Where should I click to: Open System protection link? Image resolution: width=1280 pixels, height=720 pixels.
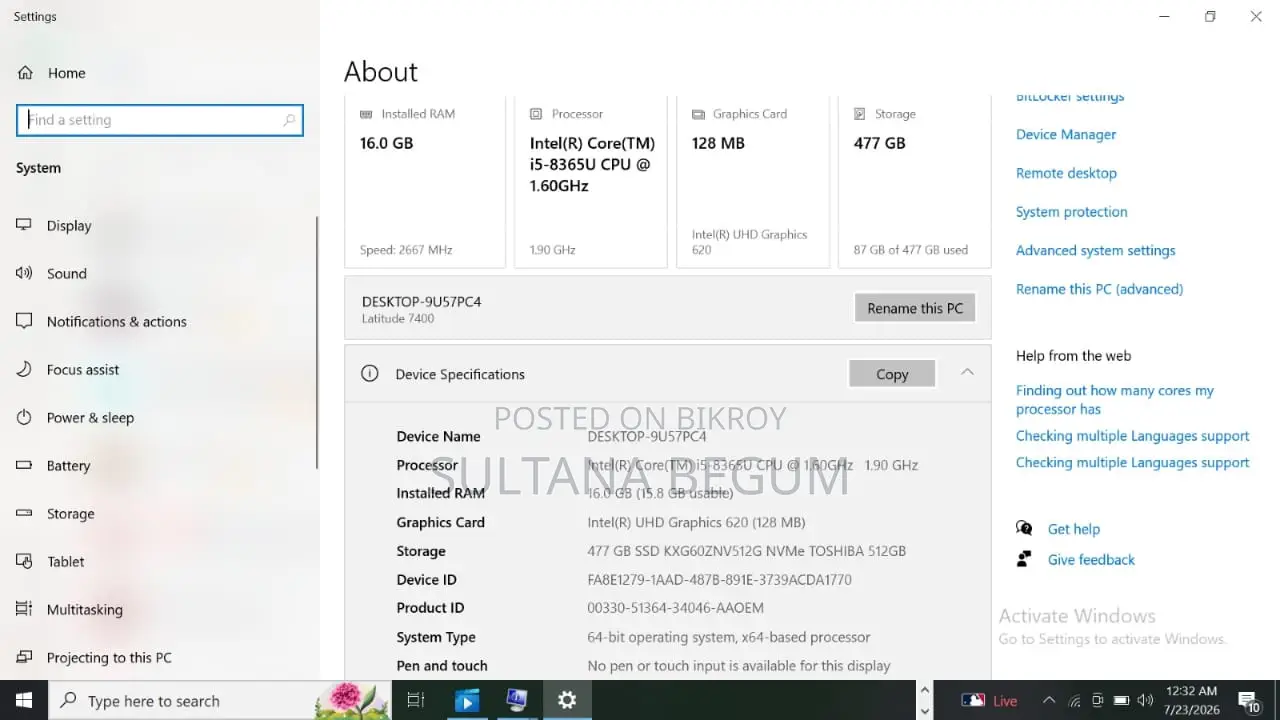pos(1071,212)
